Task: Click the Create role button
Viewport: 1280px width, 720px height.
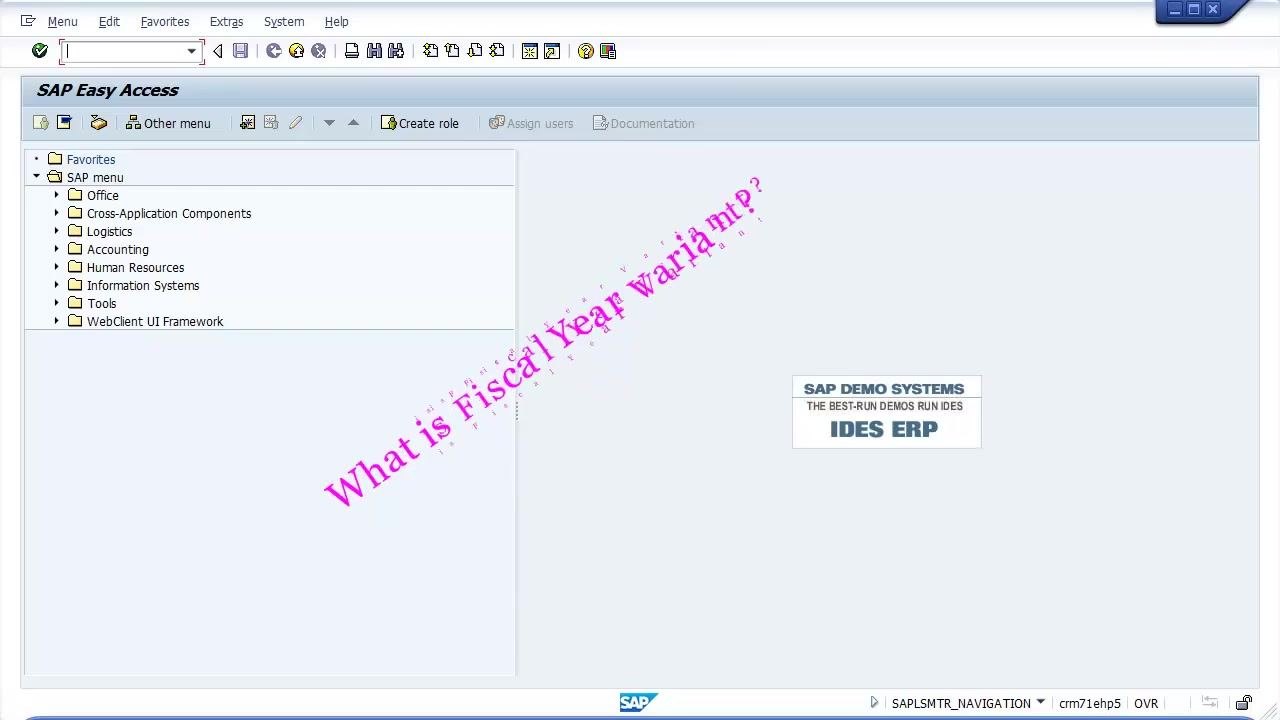Action: 420,123
